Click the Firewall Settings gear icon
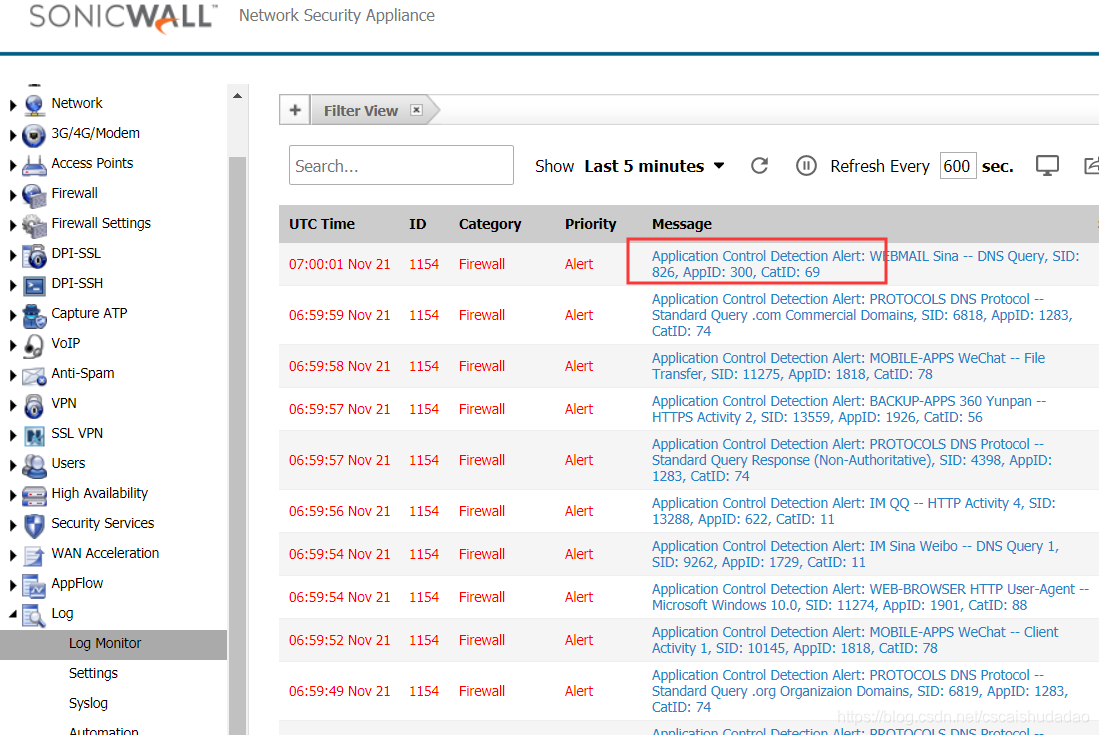The height and width of the screenshot is (735, 1099). 34,224
